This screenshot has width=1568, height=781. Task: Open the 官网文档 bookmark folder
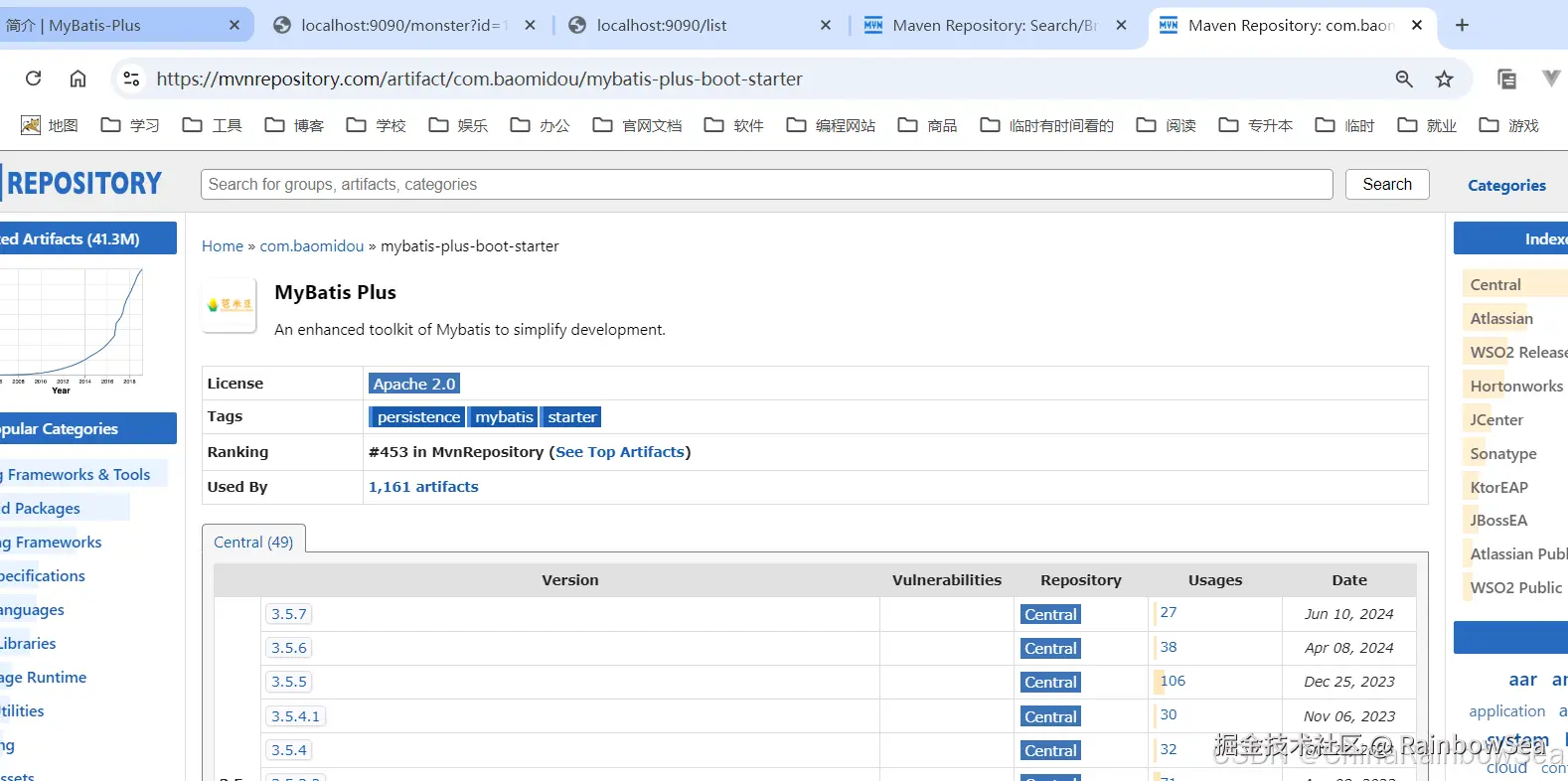(637, 125)
